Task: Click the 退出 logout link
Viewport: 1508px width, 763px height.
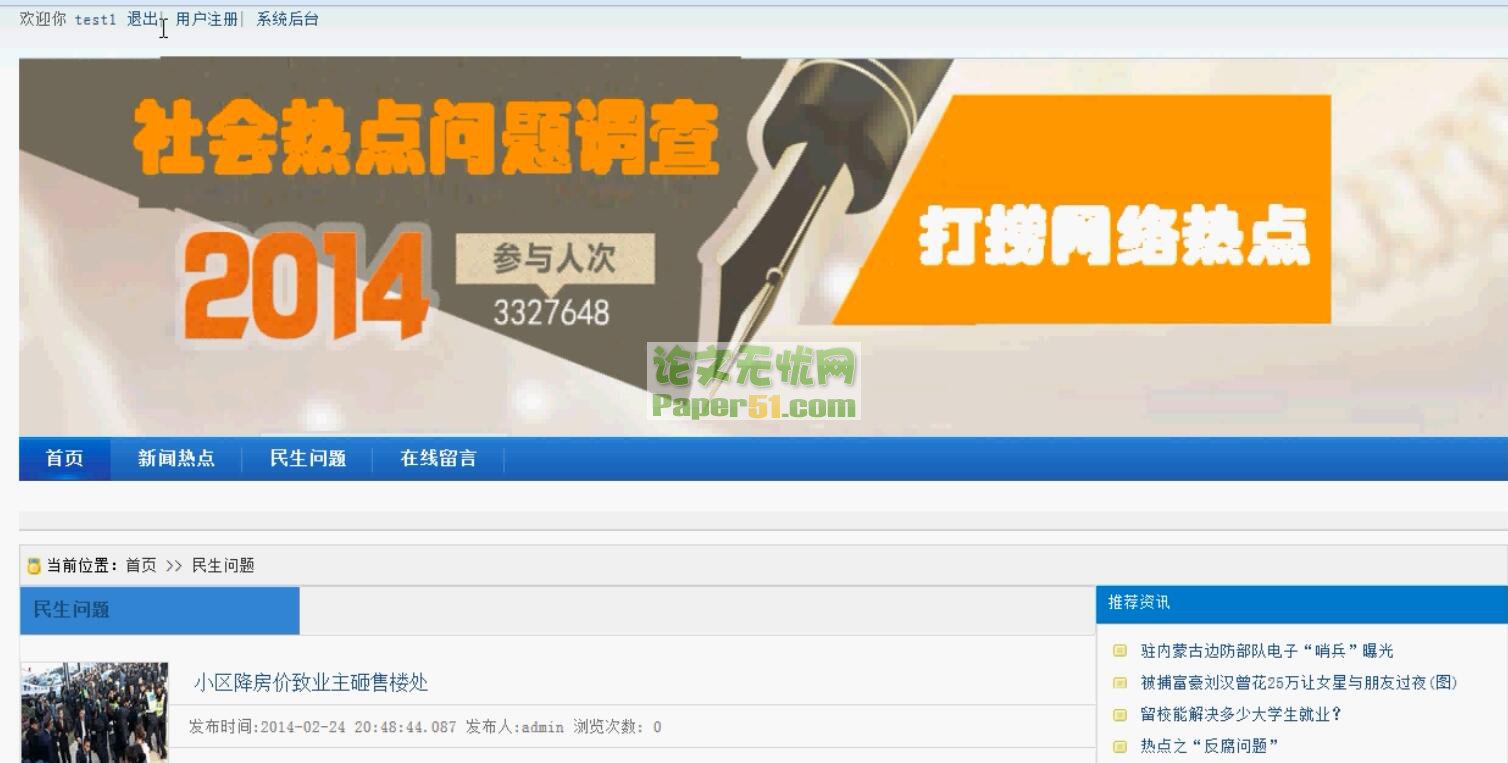Action: [142, 19]
